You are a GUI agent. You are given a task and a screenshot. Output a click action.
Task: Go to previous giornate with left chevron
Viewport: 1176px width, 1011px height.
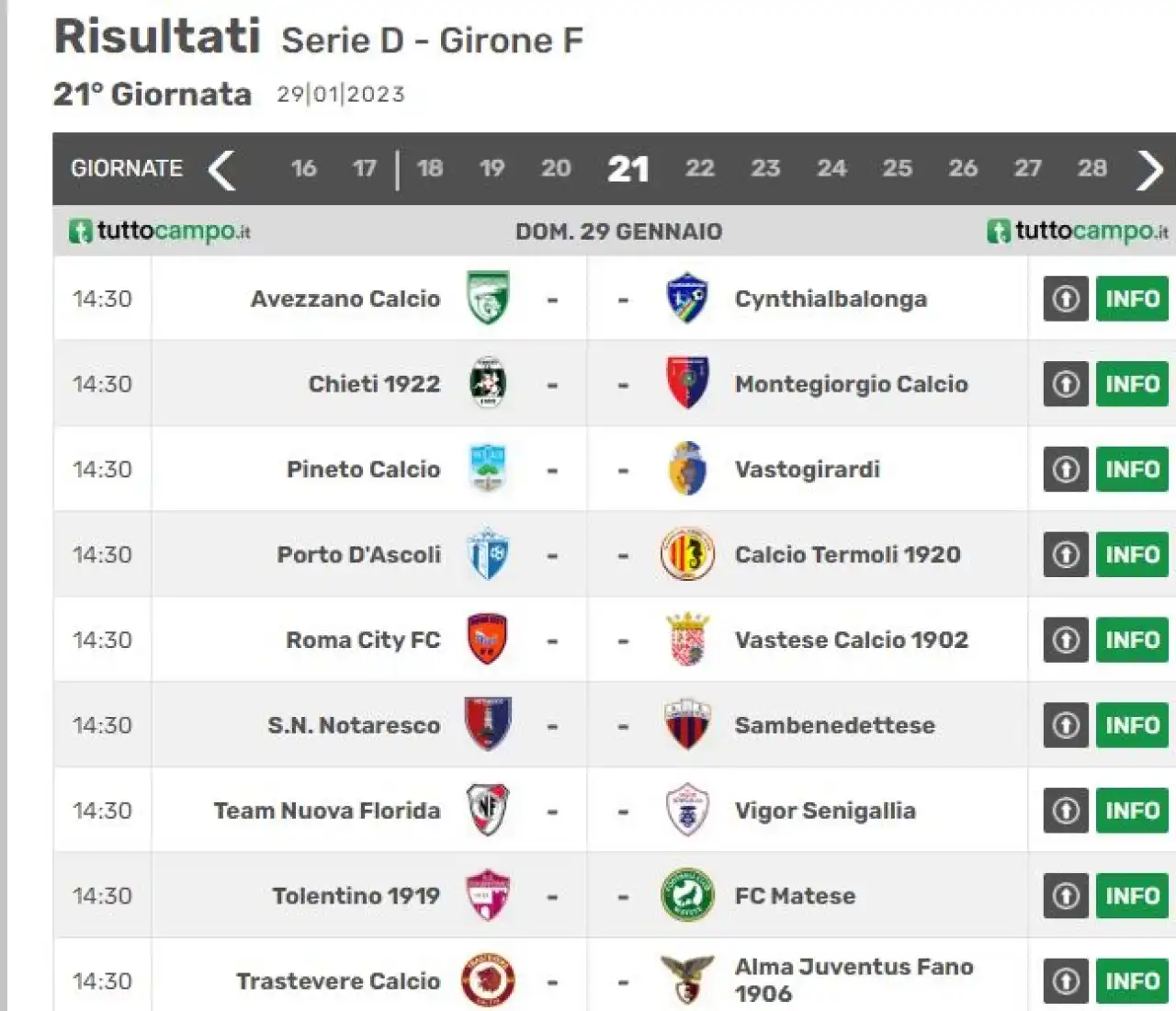221,170
